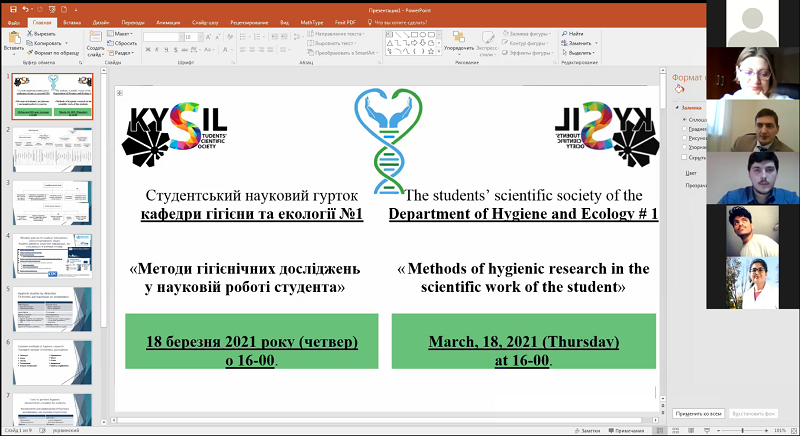
Task: Switch to the Animations (Анимация) tab
Action: pyautogui.click(x=168, y=22)
